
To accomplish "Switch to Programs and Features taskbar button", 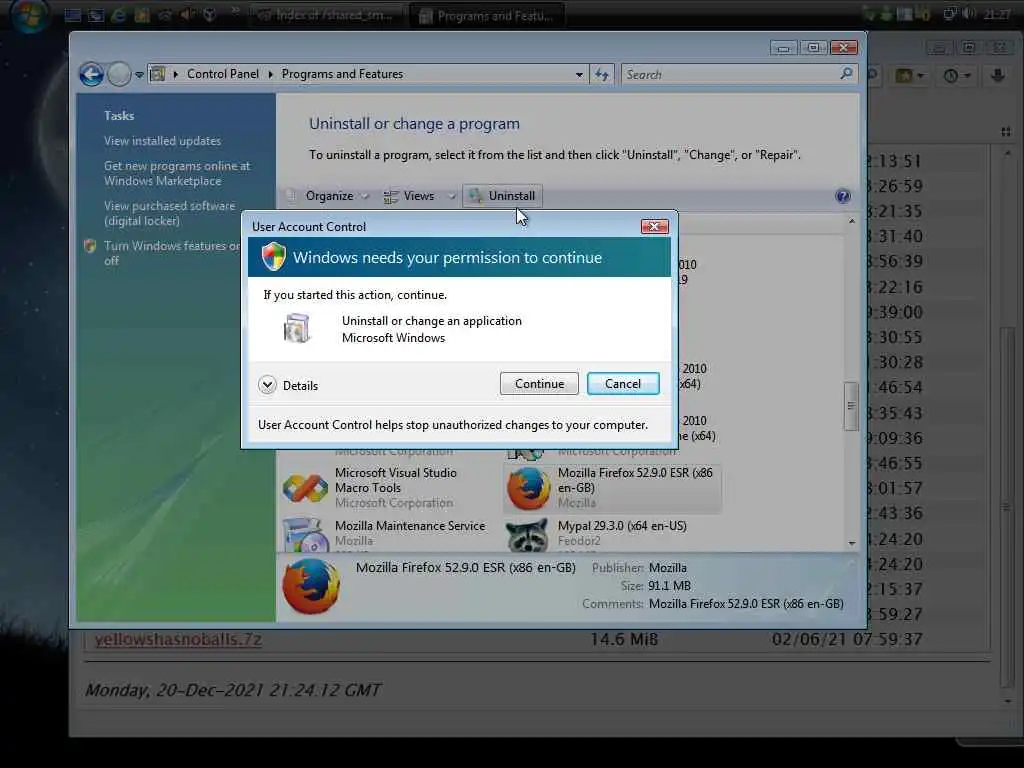I will coord(487,16).
